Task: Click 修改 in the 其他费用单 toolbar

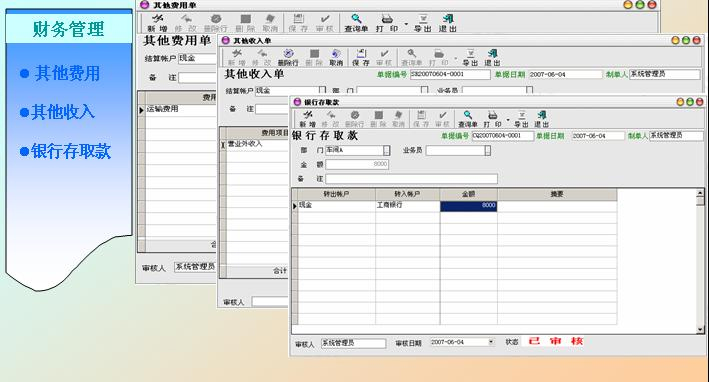Action: tap(186, 23)
